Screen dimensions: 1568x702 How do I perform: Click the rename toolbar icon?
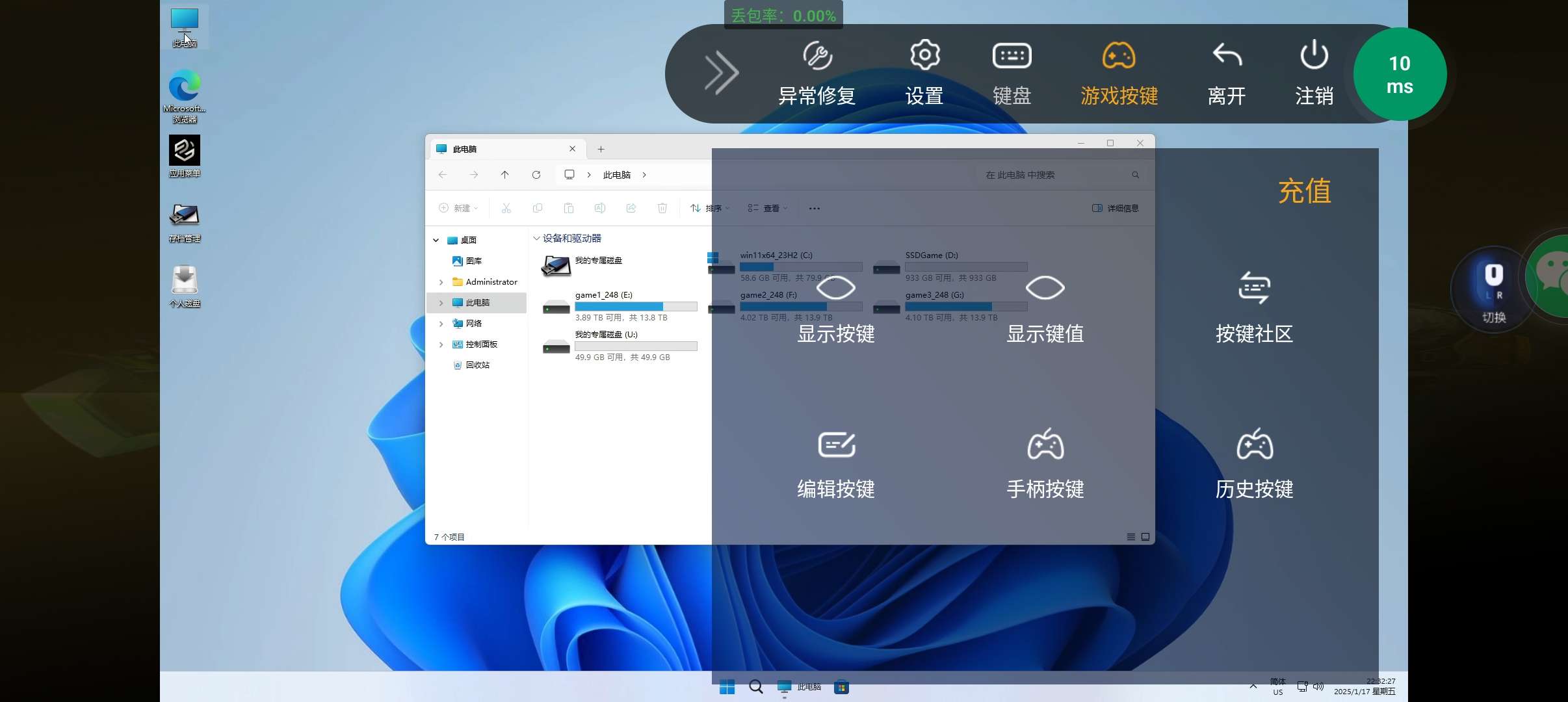(600, 208)
